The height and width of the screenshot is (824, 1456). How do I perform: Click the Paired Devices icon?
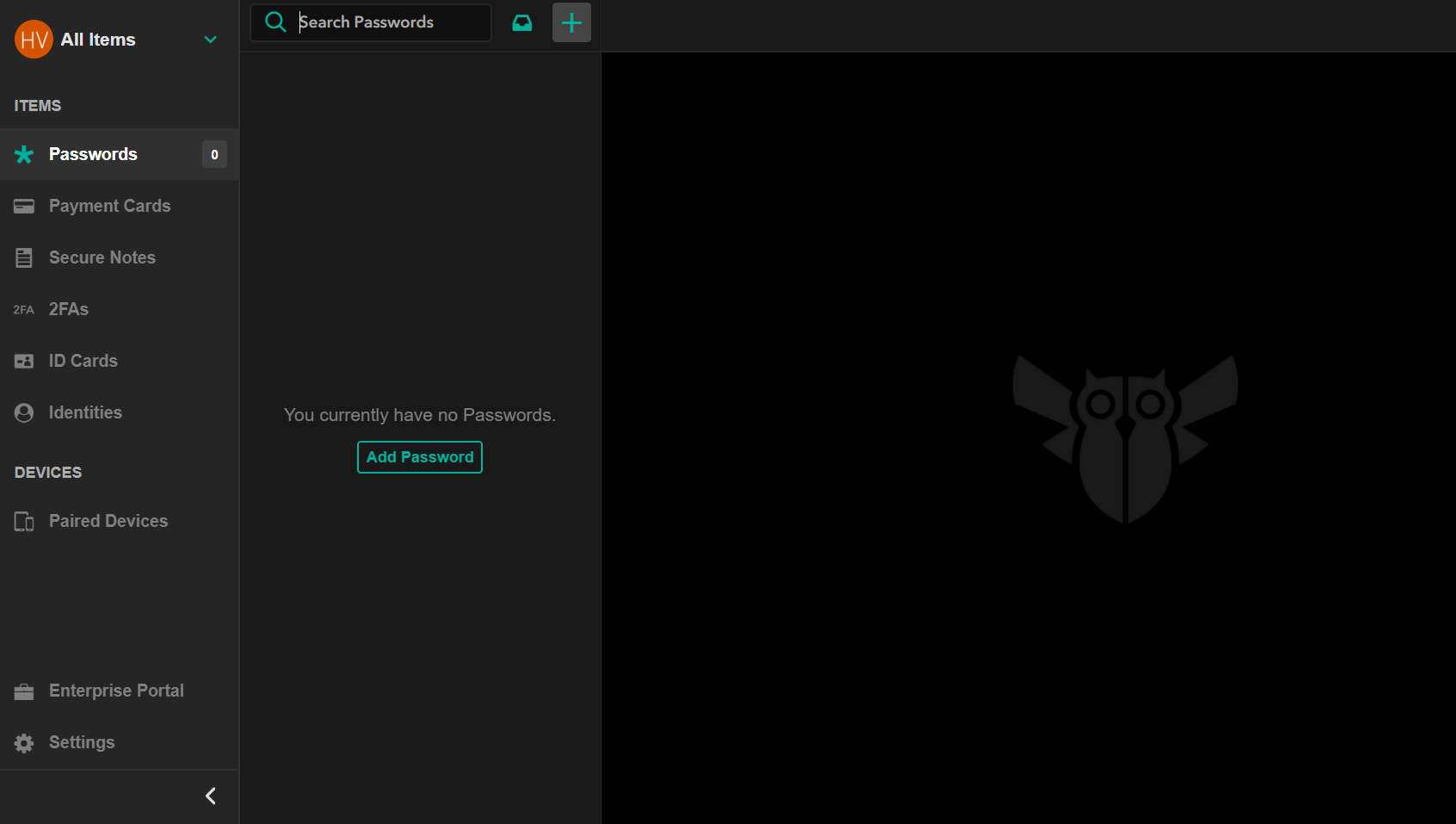[x=24, y=522]
